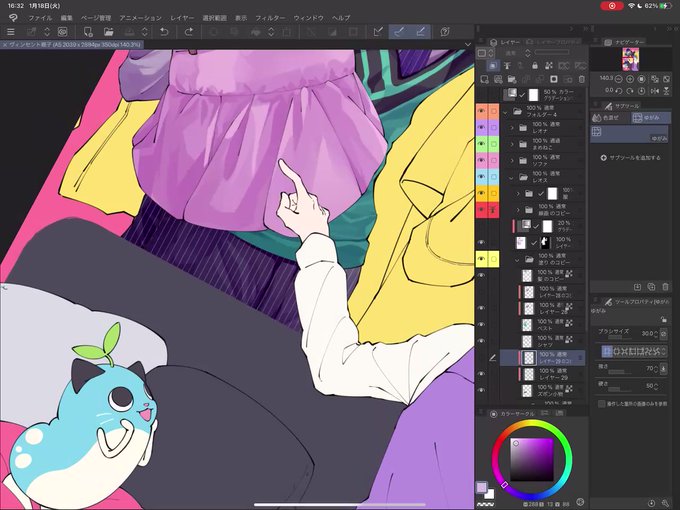Screen dimensions: 680x510
Task: Expand the ソファ layer folder
Action: [x=512, y=161]
